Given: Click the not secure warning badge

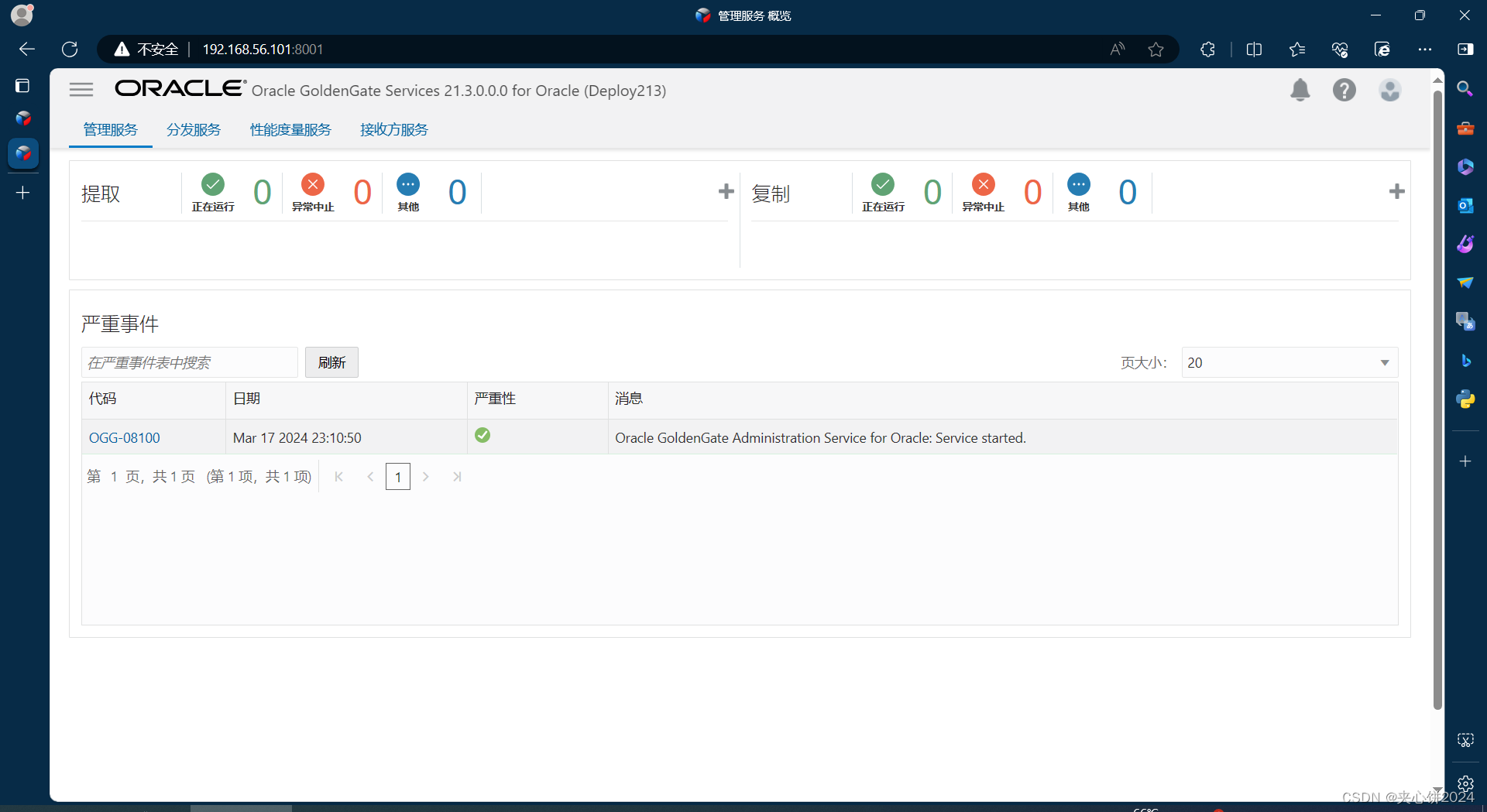Looking at the screenshot, I should tap(146, 50).
